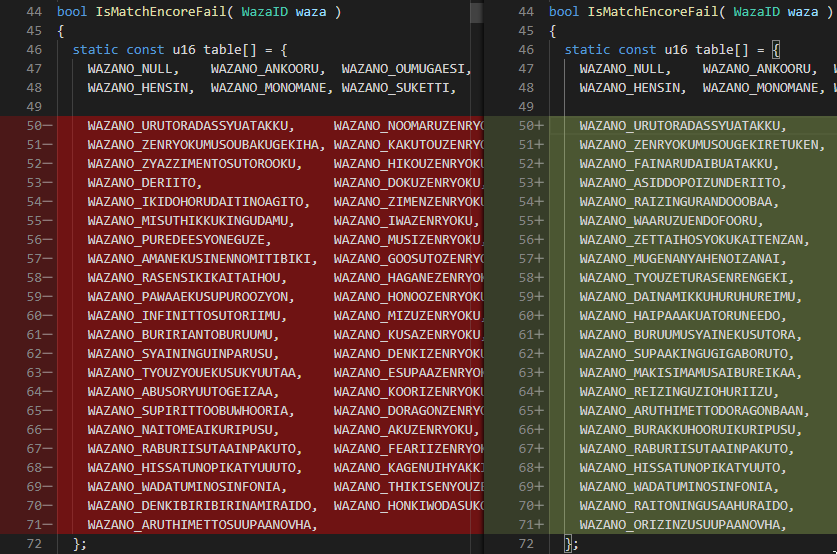Click line number 72 in the left pane
This screenshot has height=554, width=837.
coord(35,544)
